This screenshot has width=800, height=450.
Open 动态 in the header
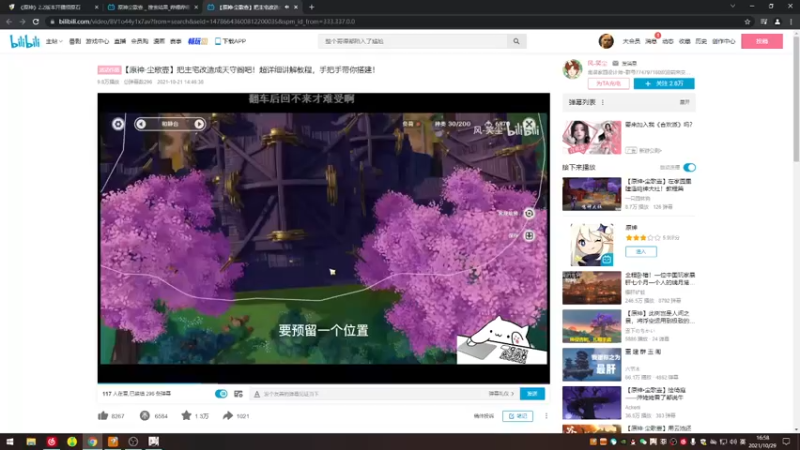[x=668, y=41]
